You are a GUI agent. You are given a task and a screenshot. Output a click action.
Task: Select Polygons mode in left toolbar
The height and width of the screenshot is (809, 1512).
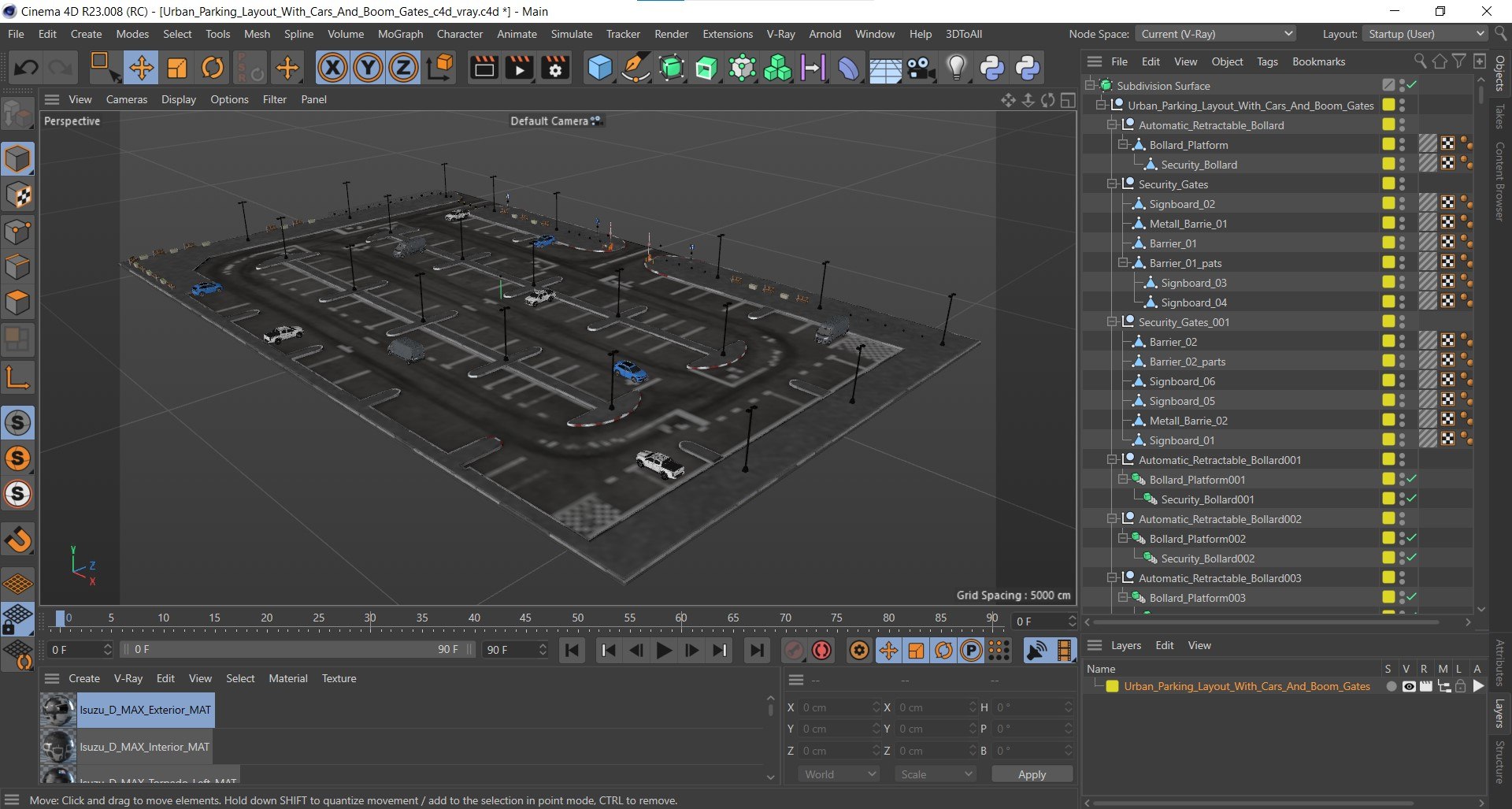pyautogui.click(x=17, y=303)
